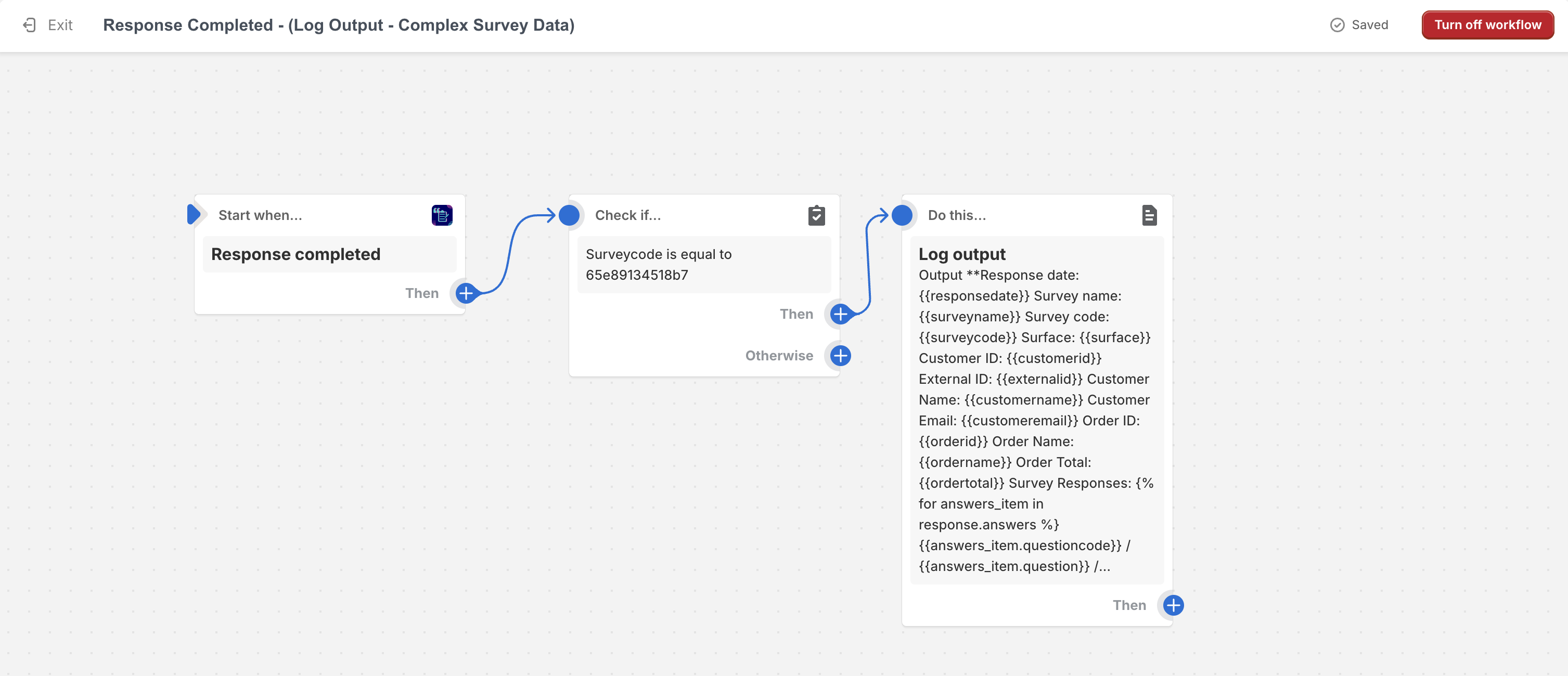
Task: Click the trigger start arrow icon
Action: click(194, 215)
